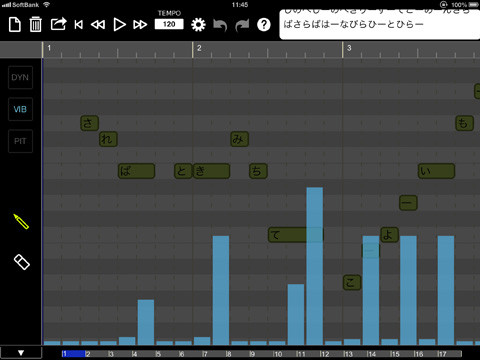Select the note labeled き
Viewport: 480px width, 360px height.
(211, 171)
